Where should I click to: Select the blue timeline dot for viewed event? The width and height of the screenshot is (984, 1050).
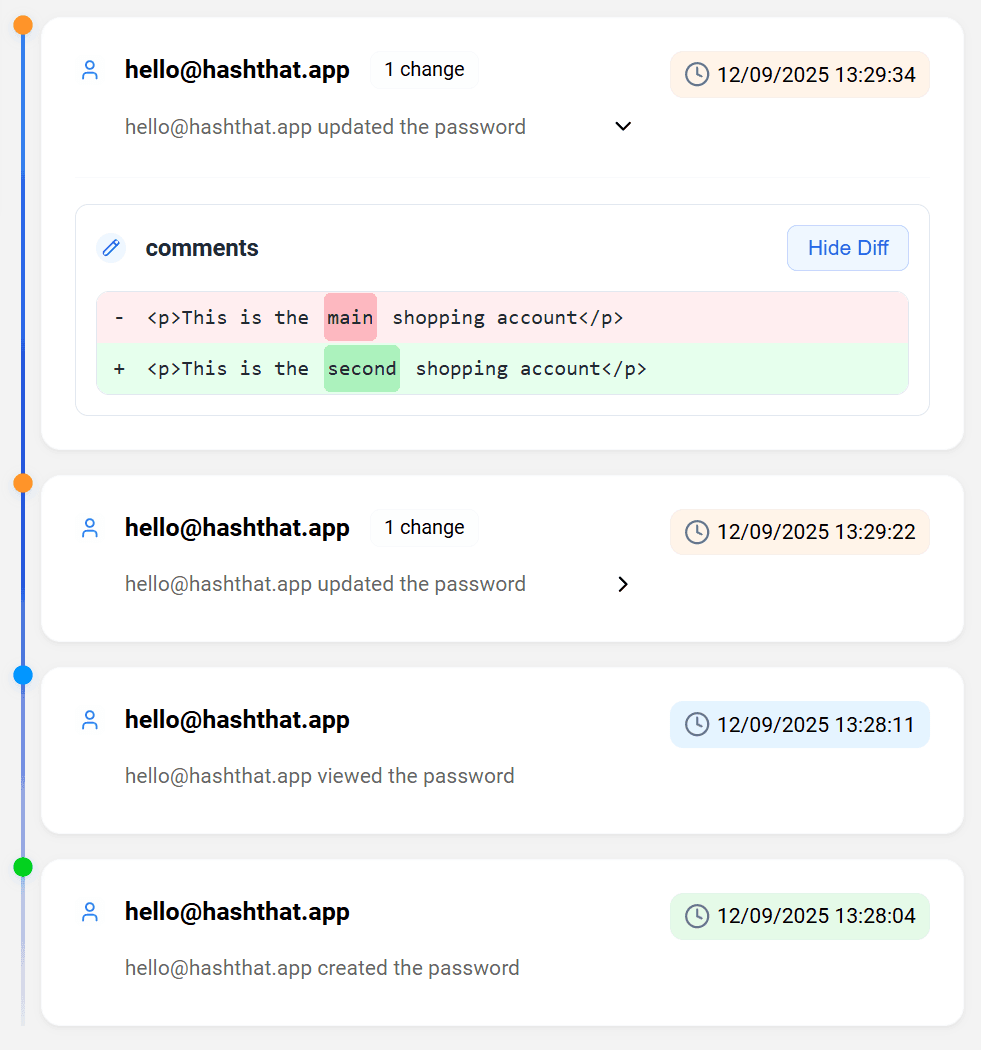tap(23, 675)
